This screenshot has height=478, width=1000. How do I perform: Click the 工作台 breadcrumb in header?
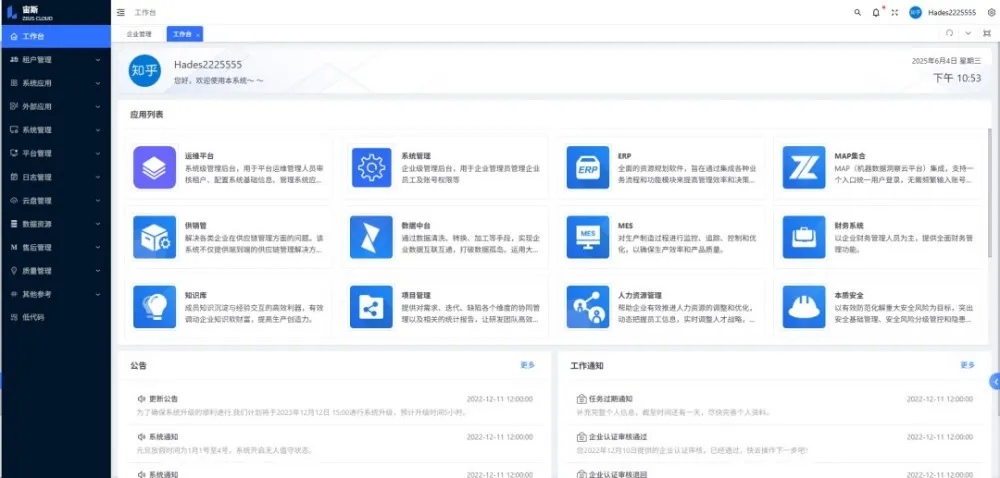[x=145, y=13]
